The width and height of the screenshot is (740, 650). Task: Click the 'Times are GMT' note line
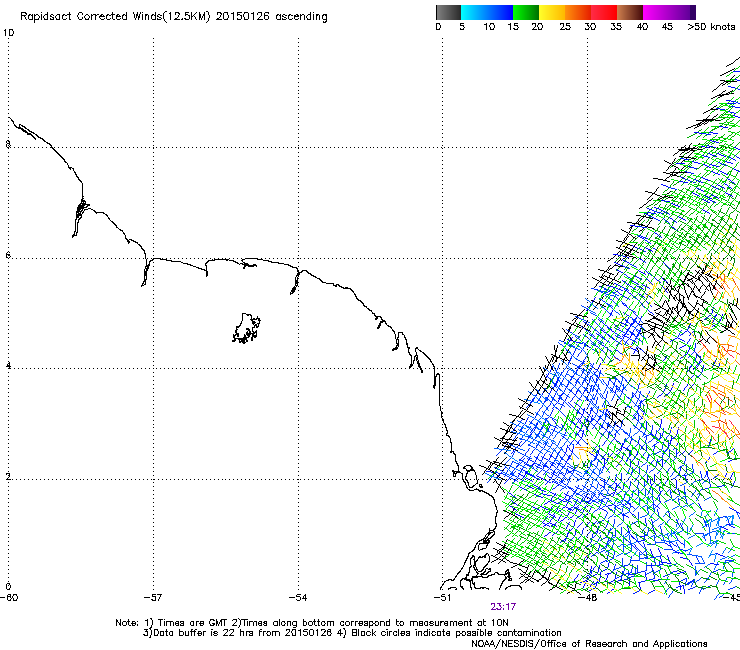(312, 623)
